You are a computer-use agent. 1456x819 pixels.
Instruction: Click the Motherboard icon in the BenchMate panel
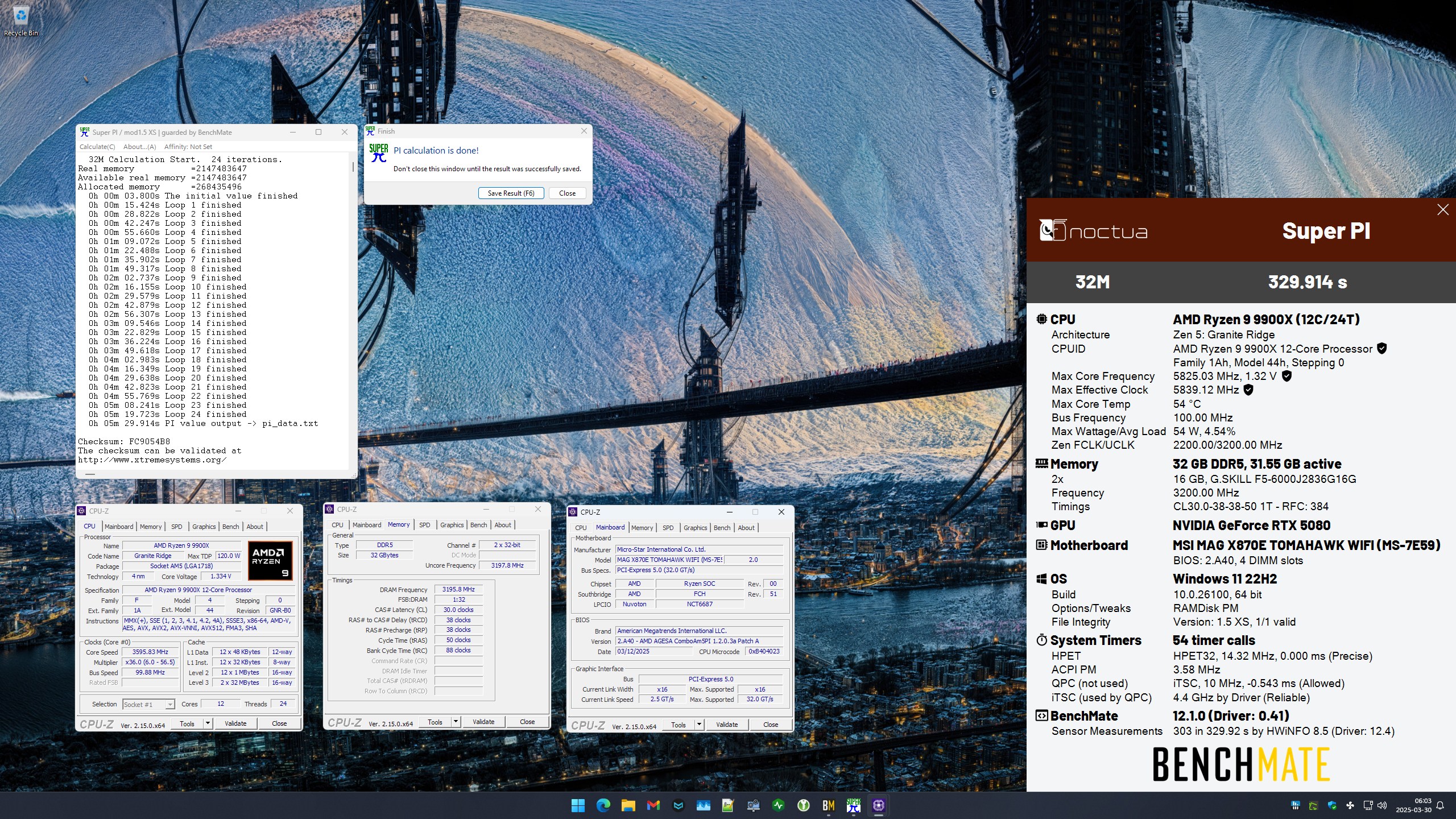[1041, 545]
